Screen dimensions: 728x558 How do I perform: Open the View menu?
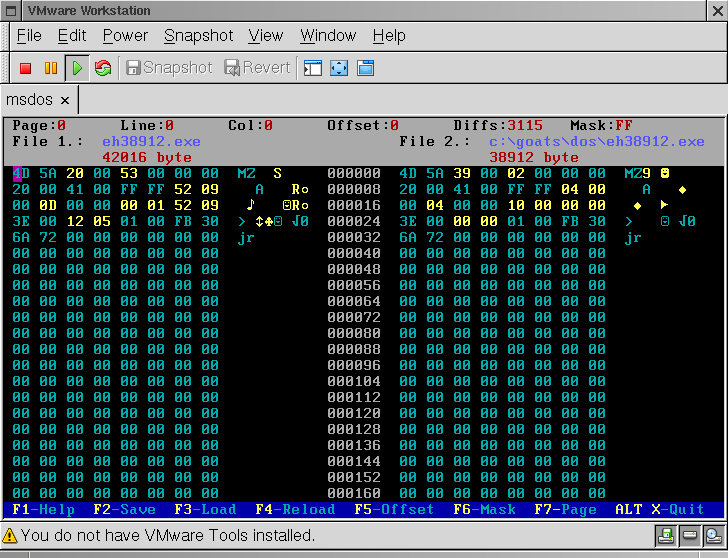click(266, 36)
